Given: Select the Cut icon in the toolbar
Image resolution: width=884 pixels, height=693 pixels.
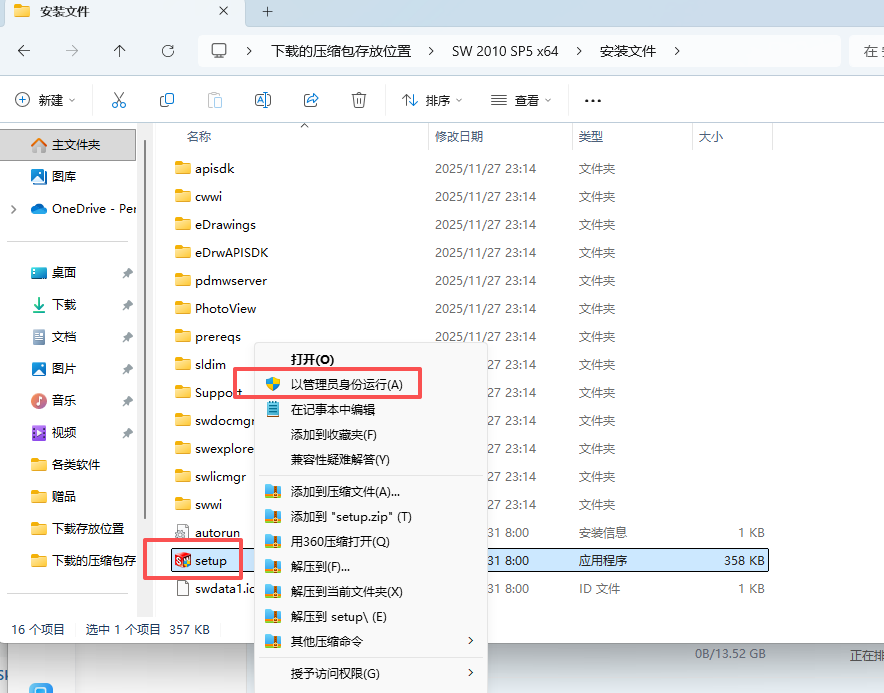Looking at the screenshot, I should point(119,100).
